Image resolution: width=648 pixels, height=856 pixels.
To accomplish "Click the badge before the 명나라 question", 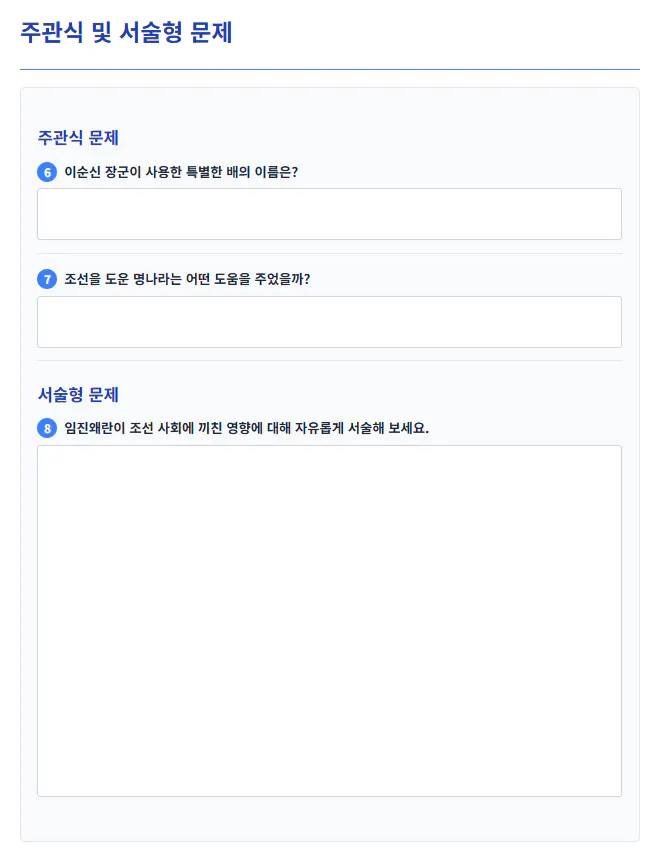I will point(46,280).
